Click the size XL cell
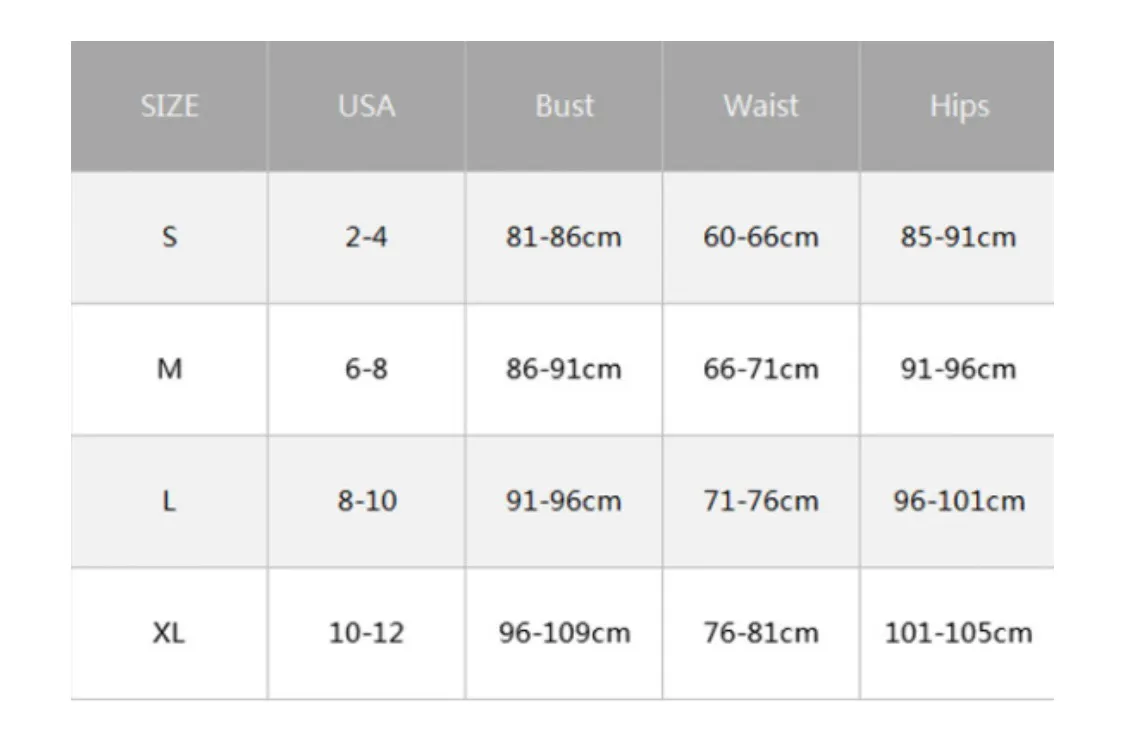Screen dimensions: 1125x736 tap(169, 633)
